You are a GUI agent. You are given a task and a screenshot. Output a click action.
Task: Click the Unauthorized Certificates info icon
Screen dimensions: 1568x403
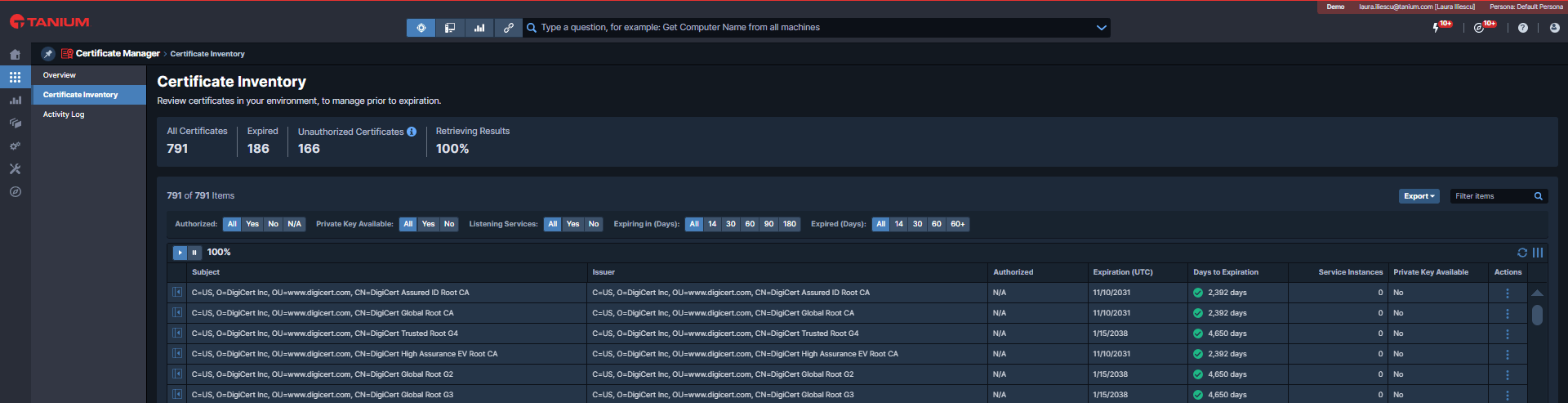pos(412,132)
